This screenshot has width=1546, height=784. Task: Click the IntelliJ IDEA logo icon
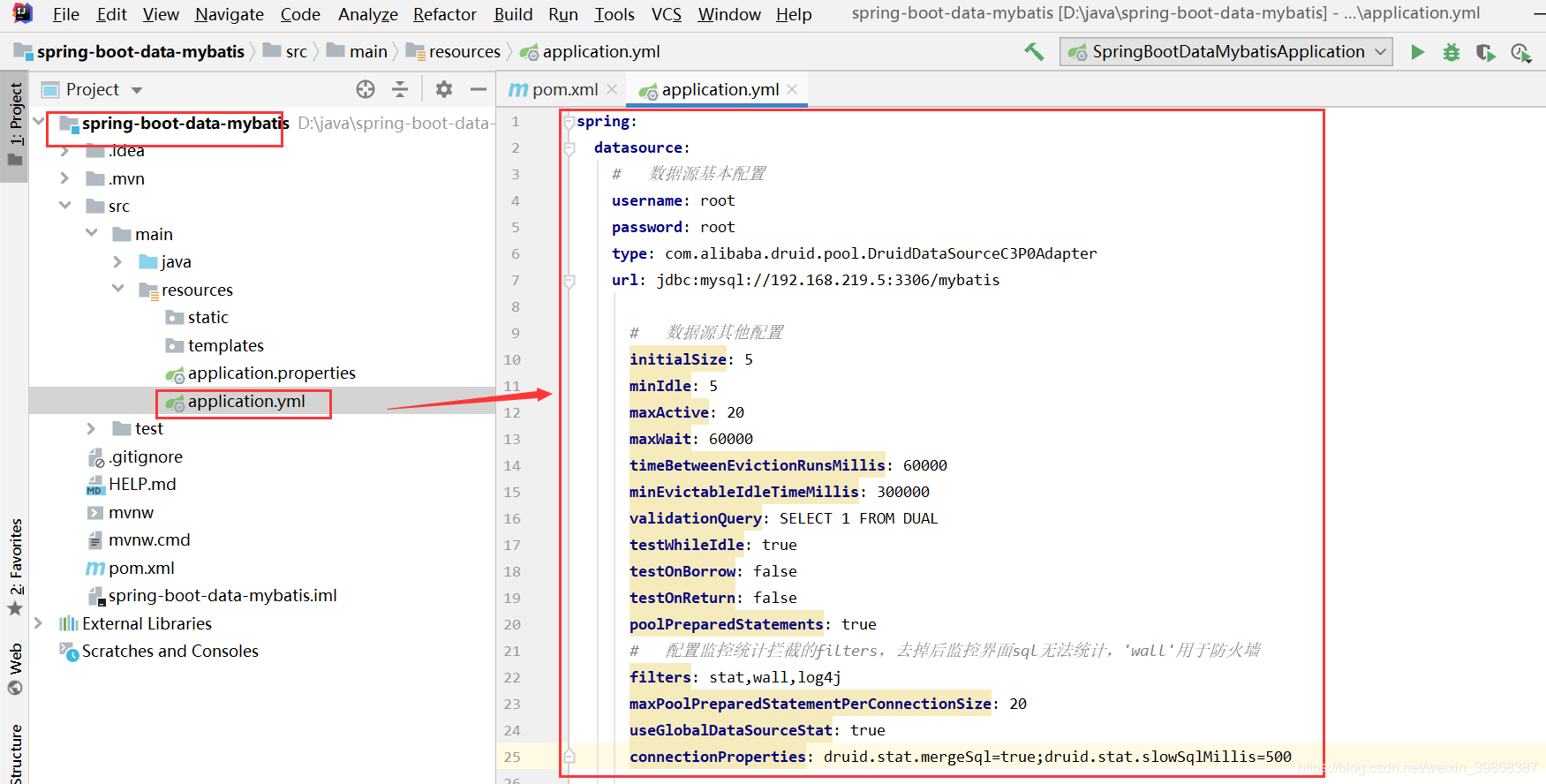point(22,13)
